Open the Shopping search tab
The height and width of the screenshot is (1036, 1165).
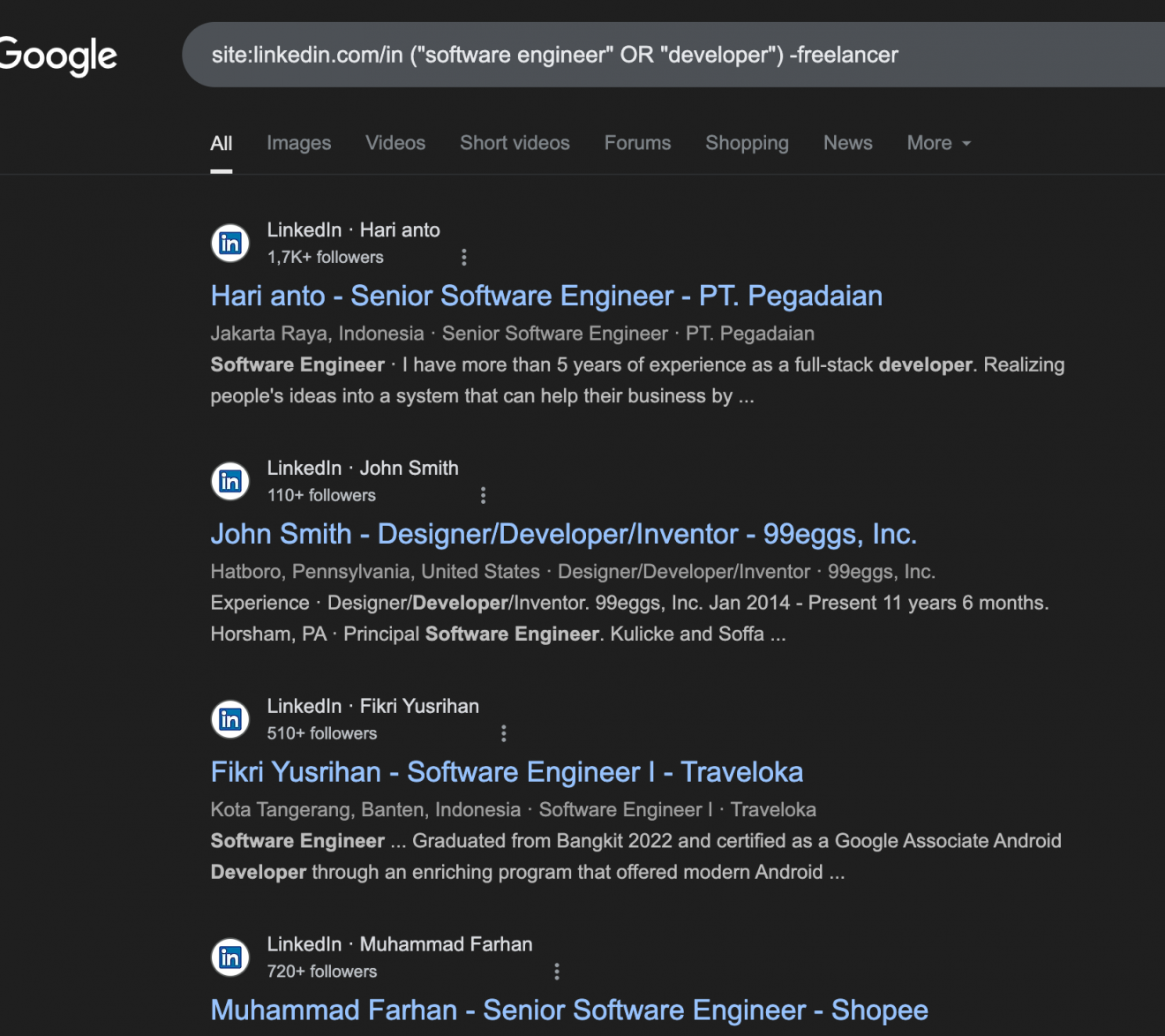coord(746,142)
